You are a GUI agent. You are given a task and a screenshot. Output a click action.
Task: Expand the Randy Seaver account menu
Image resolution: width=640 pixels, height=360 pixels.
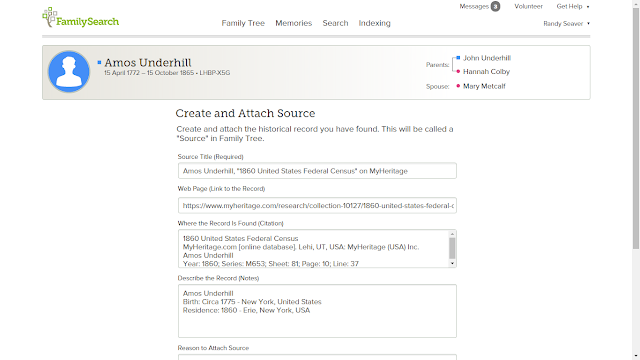point(567,24)
